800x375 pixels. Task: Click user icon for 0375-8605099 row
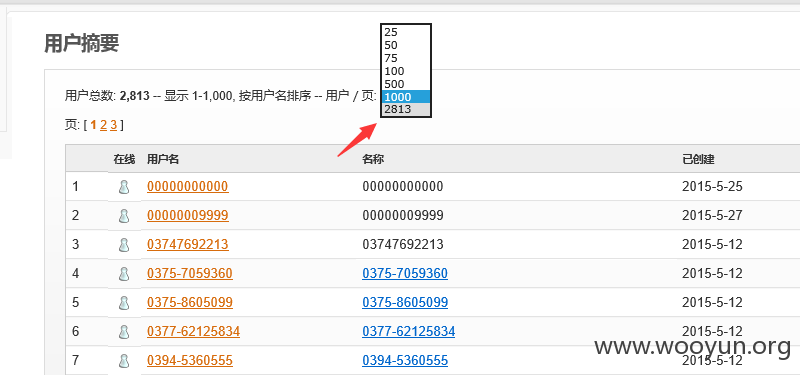pos(124,303)
